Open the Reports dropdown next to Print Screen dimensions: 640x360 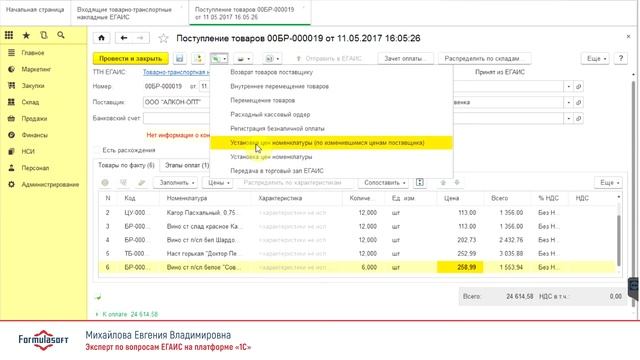tap(272, 59)
